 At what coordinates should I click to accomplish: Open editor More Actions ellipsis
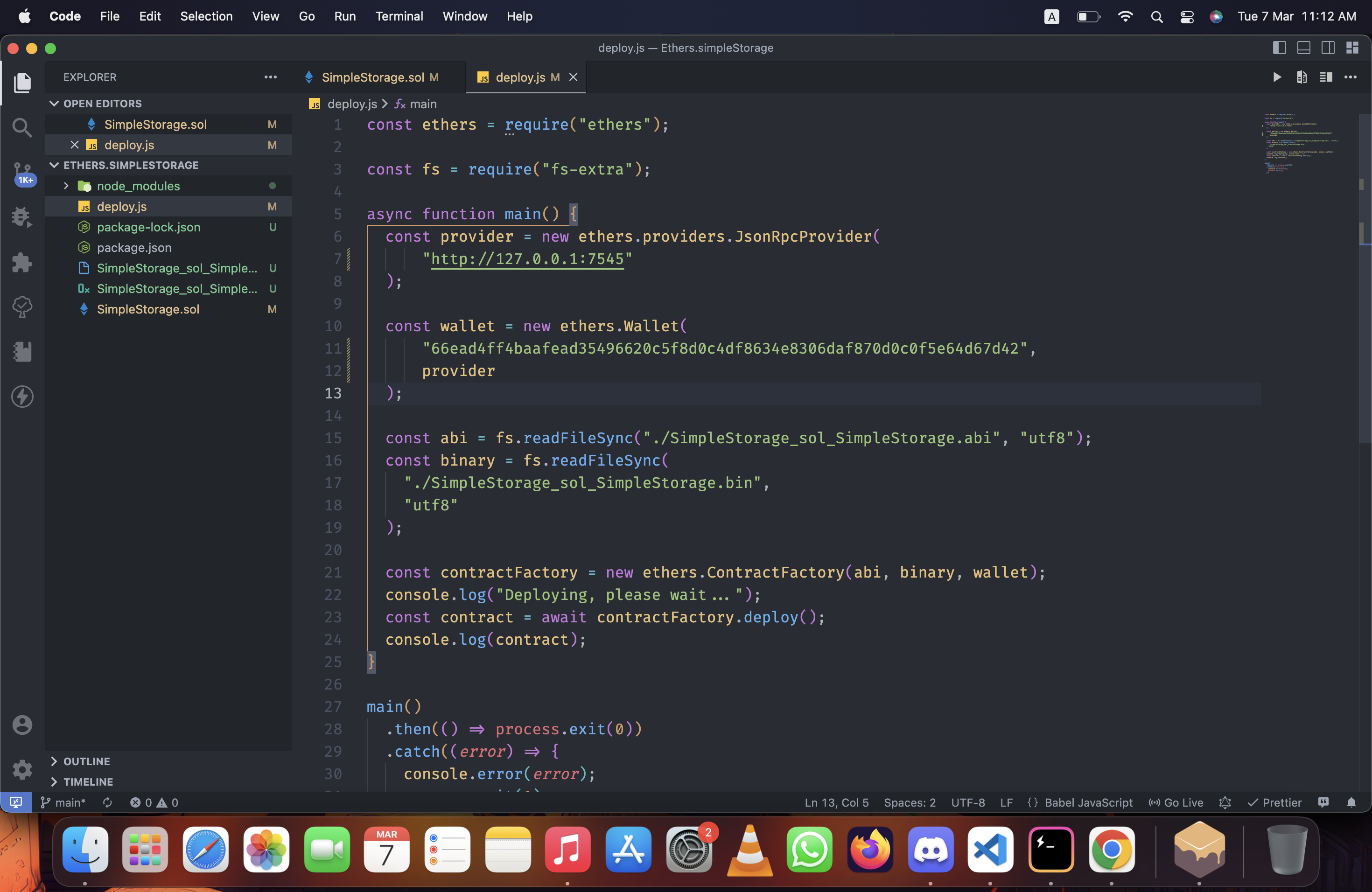point(1351,77)
